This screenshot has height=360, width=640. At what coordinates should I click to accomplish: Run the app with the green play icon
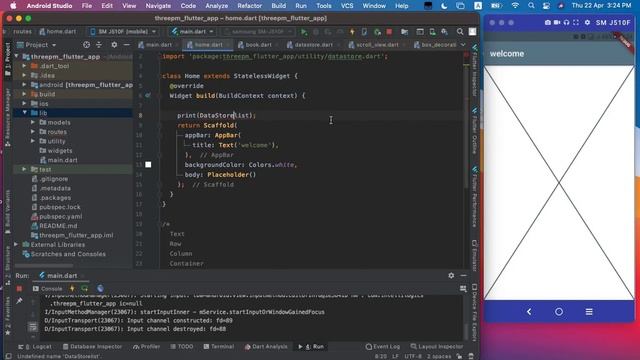tap(304, 32)
